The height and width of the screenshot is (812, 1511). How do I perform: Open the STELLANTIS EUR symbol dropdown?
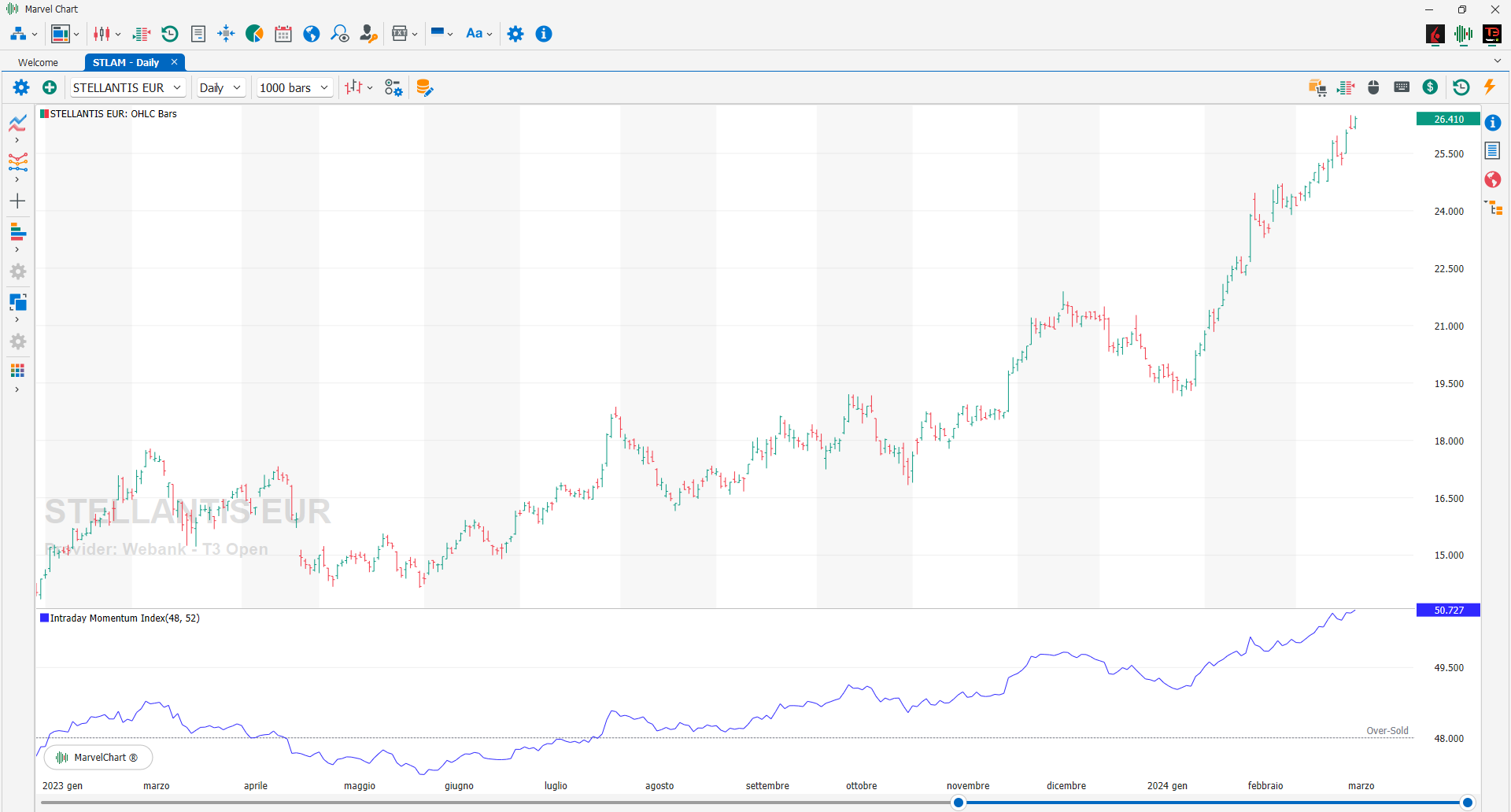pyautogui.click(x=127, y=87)
